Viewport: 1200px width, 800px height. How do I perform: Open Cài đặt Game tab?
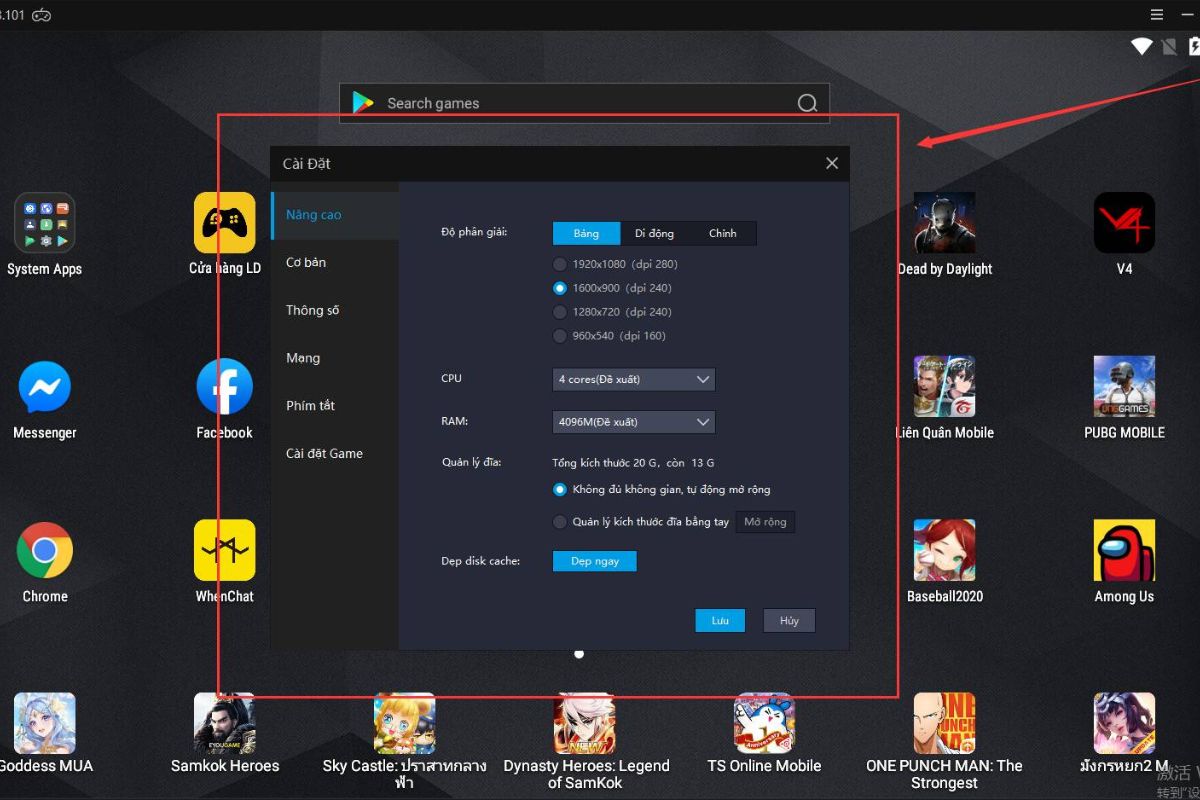pyautogui.click(x=335, y=454)
